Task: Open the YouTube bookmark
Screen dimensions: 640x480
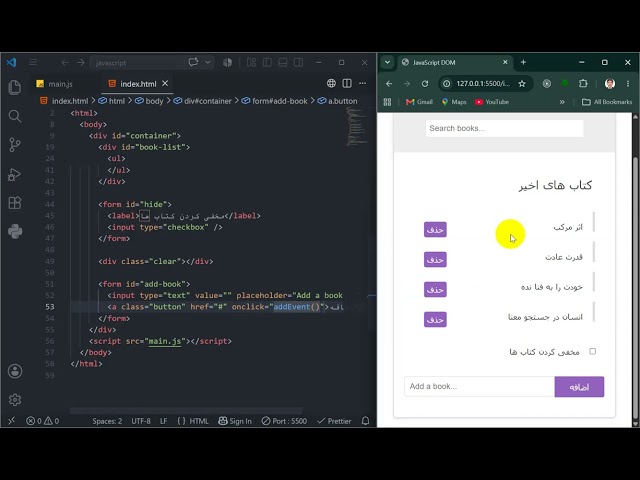Action: pos(491,102)
